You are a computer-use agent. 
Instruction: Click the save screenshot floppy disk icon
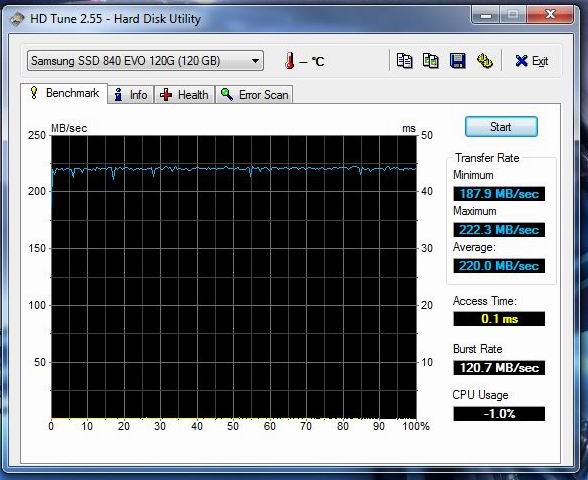pos(458,61)
